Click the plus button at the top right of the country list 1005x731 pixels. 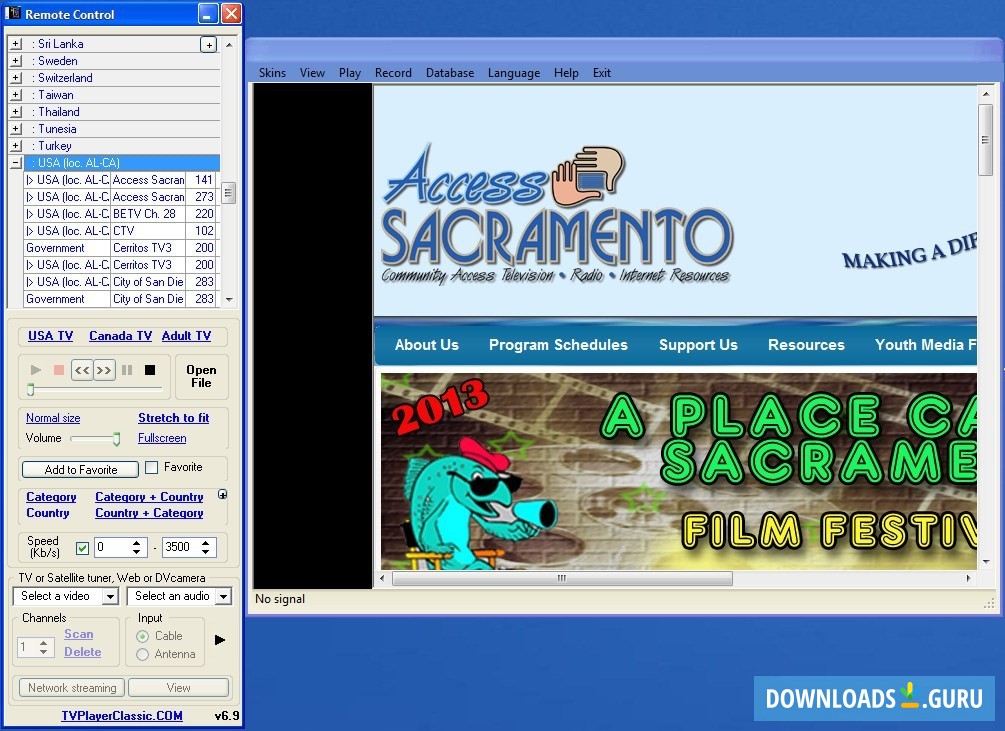(x=208, y=44)
